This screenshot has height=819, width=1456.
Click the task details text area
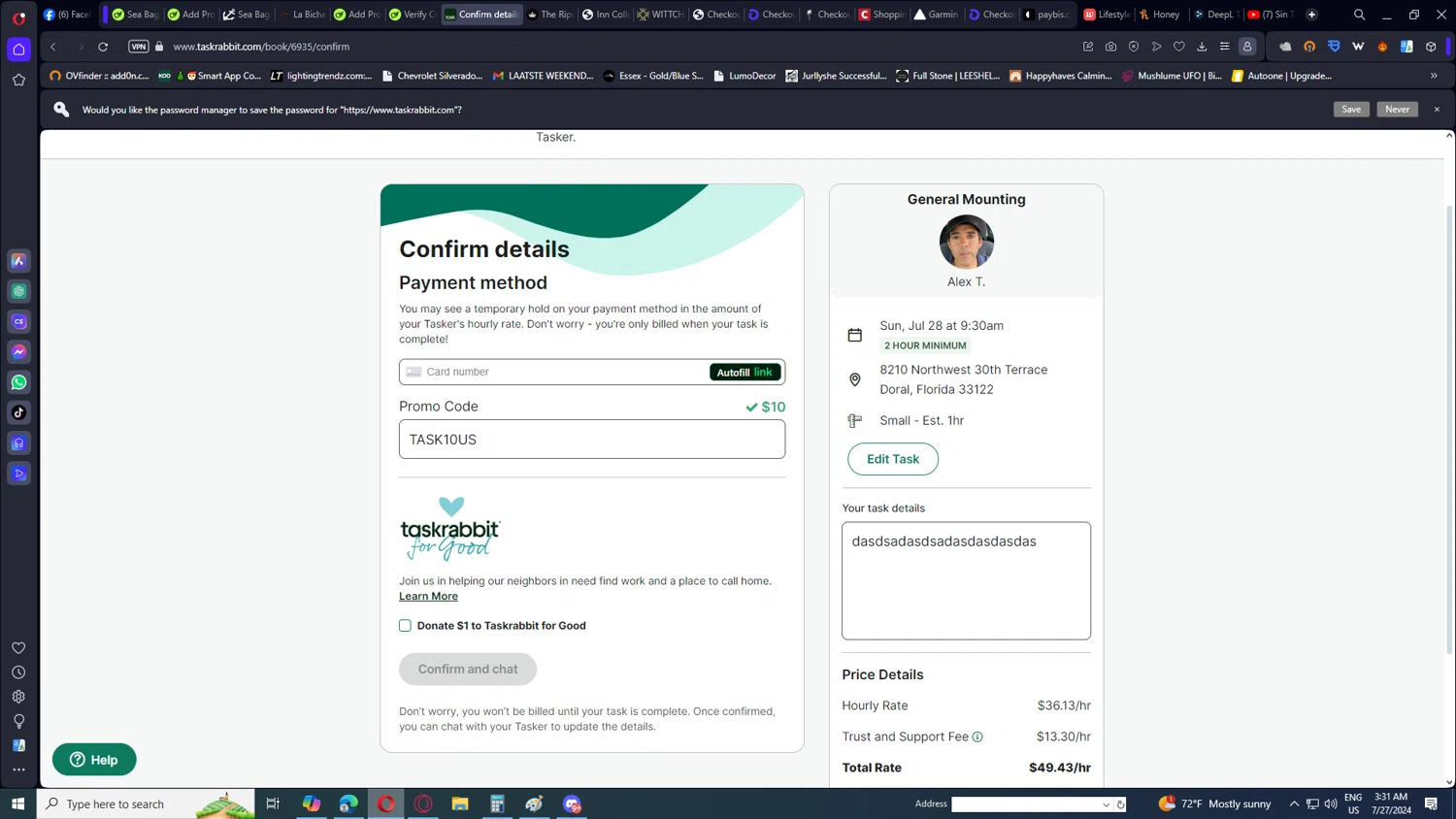[966, 580]
